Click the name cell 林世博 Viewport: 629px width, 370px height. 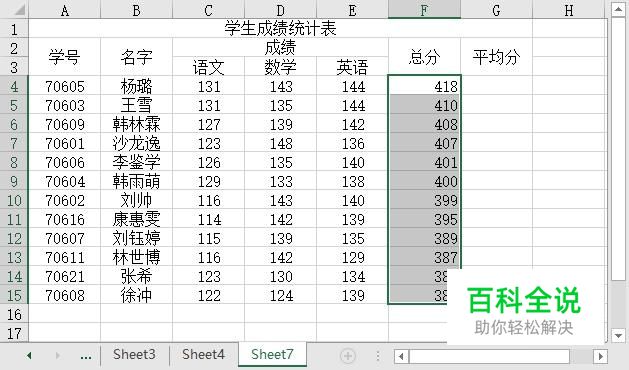point(136,257)
